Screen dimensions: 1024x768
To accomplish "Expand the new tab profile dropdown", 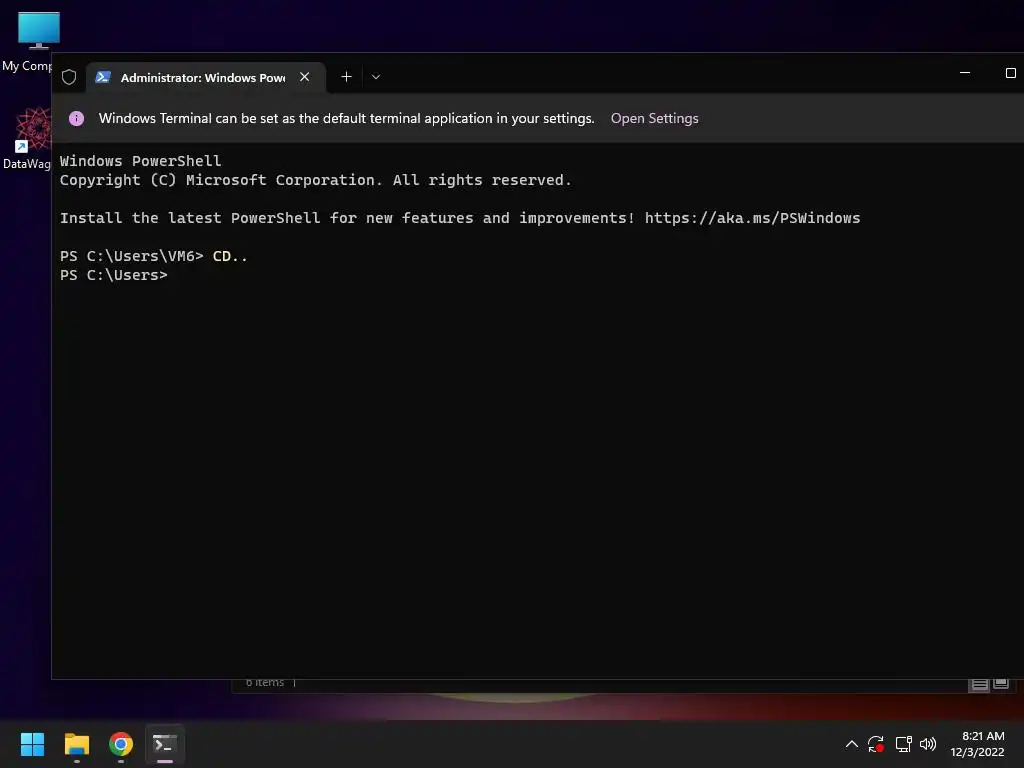I will point(376,77).
